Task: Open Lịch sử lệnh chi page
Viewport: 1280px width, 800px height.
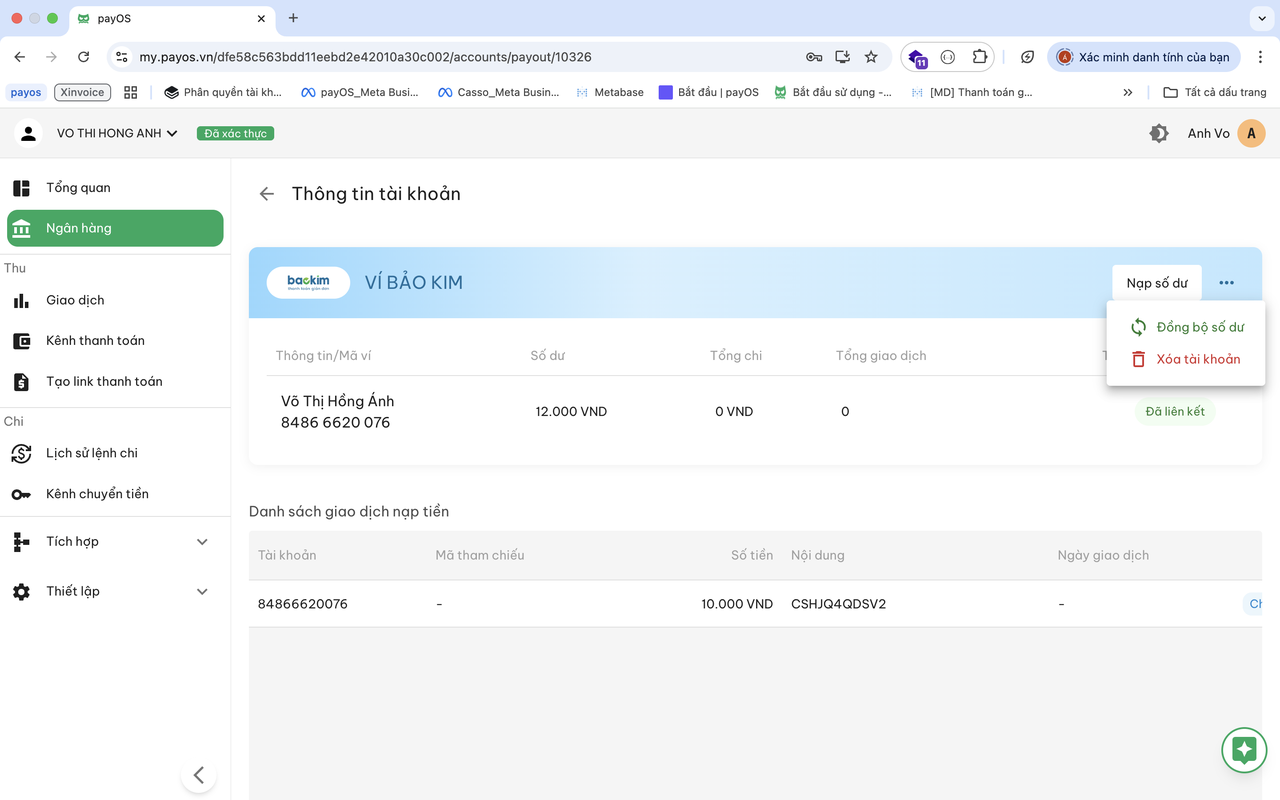Action: 91,453
